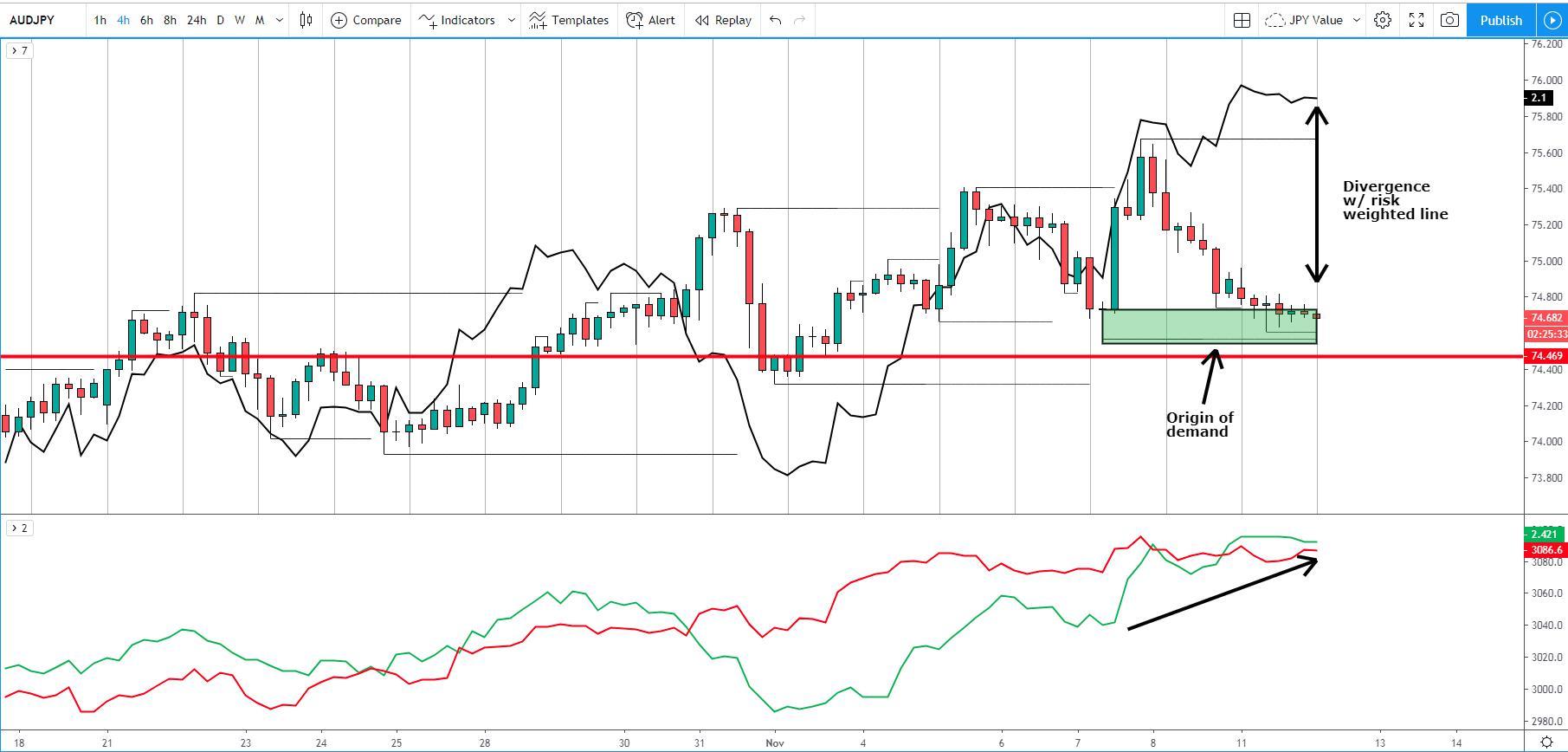Take a chart snapshot with camera icon

pos(1449,20)
